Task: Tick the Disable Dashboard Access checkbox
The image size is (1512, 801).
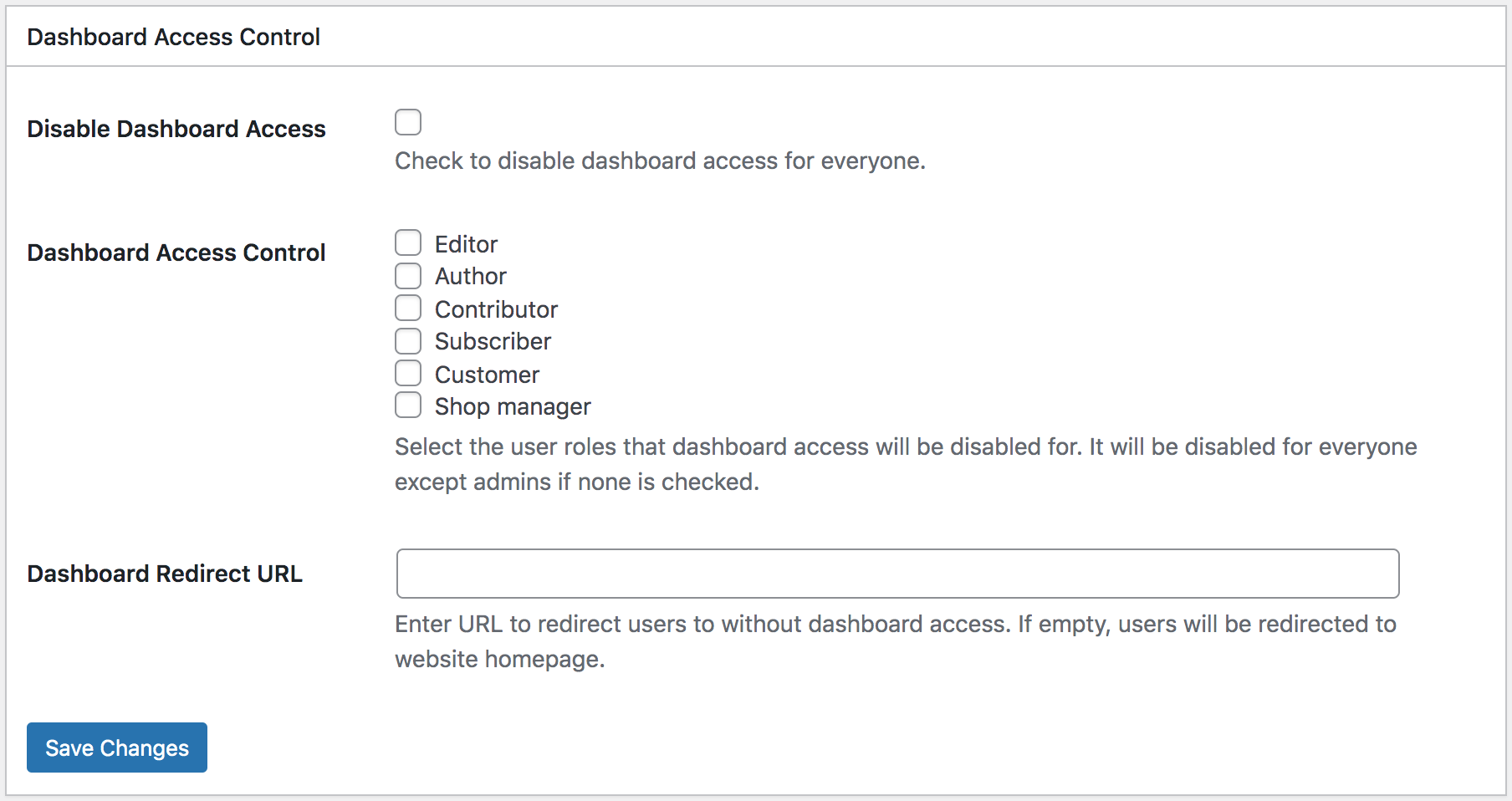Action: tap(408, 122)
